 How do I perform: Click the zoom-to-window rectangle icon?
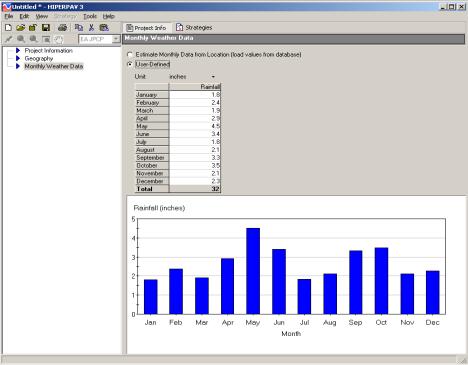click(x=46, y=39)
